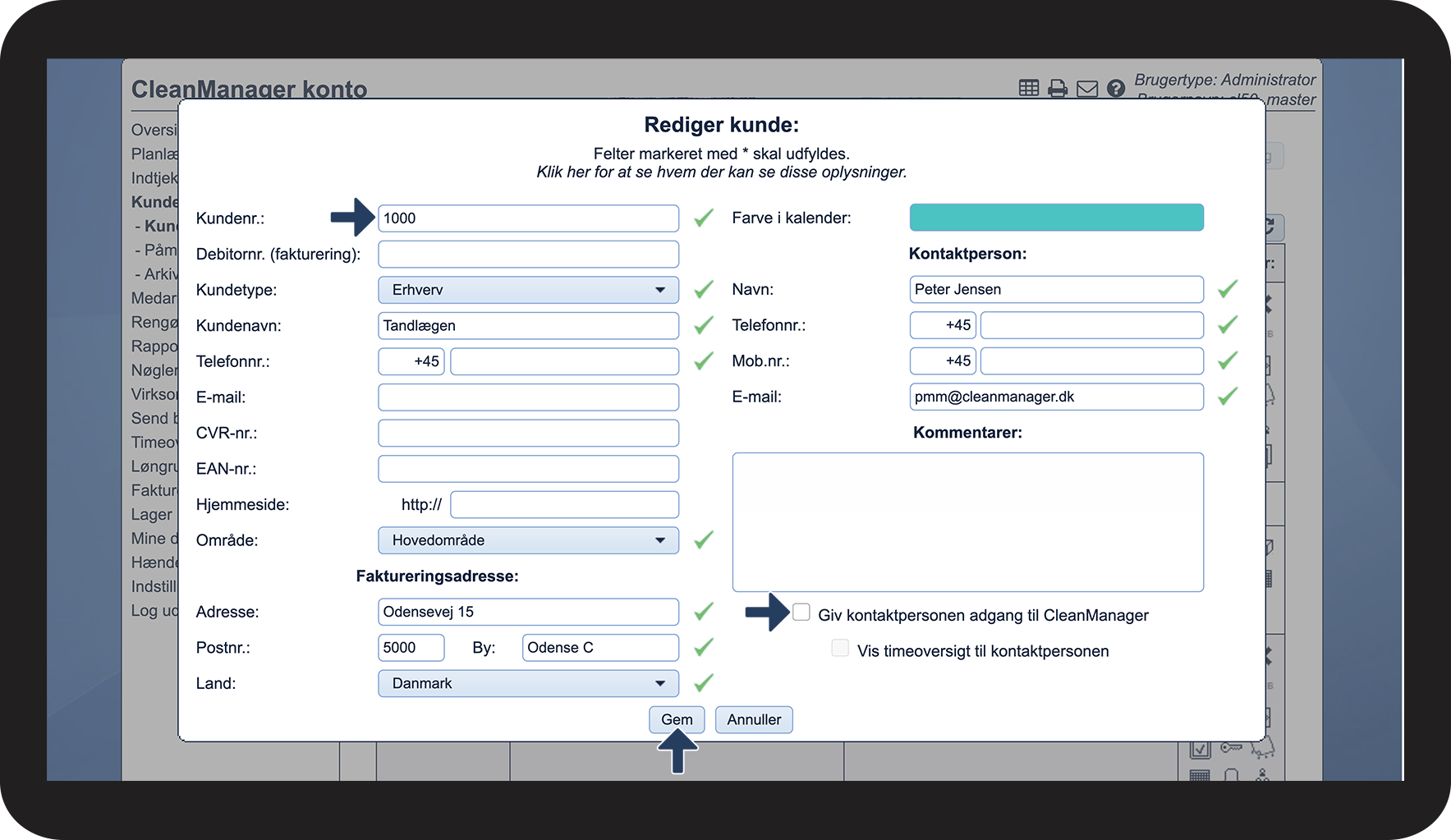
Task: Click contact Mob.nr. country code field
Action: [943, 360]
